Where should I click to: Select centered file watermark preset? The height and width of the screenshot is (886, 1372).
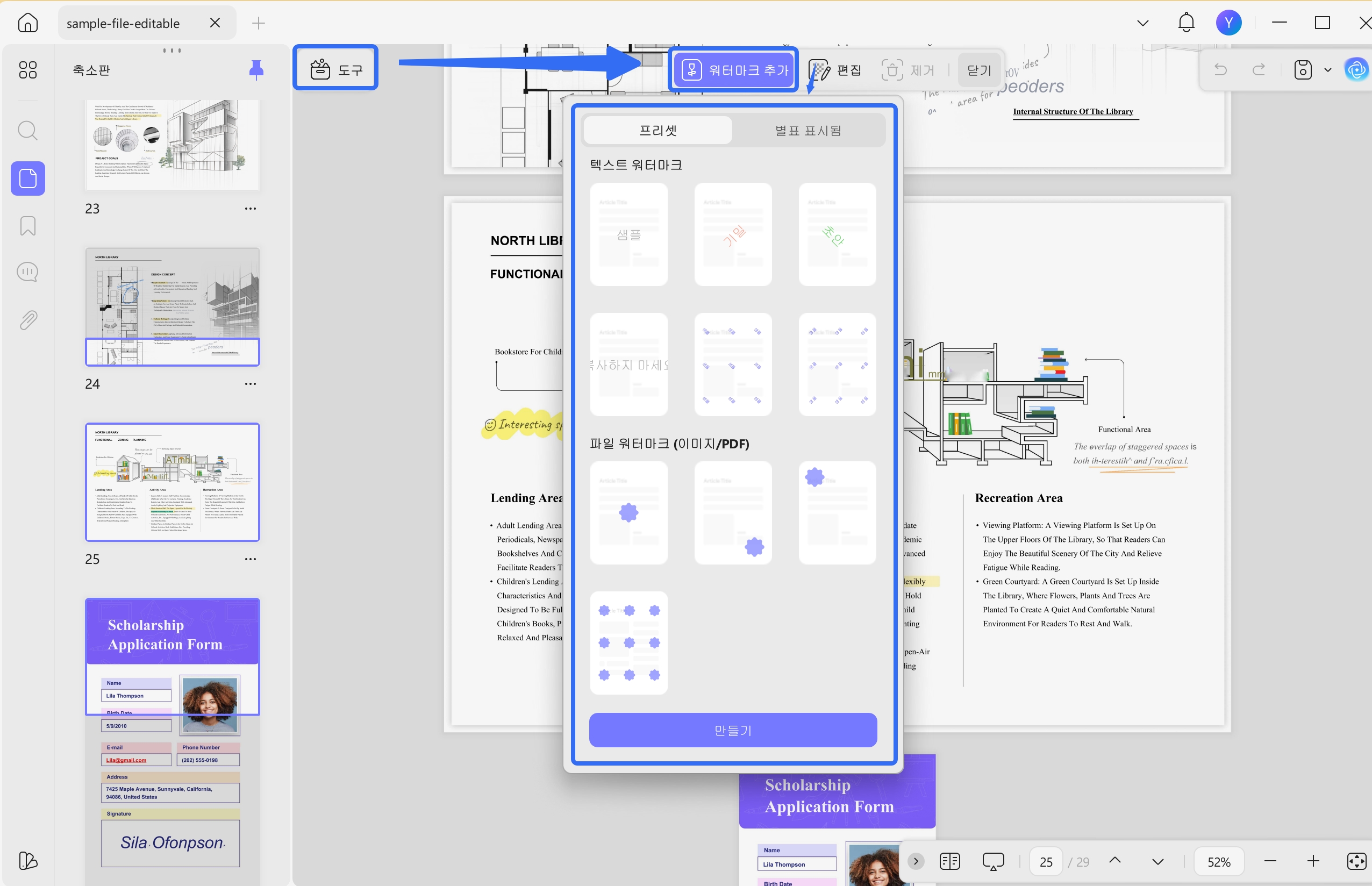point(629,512)
